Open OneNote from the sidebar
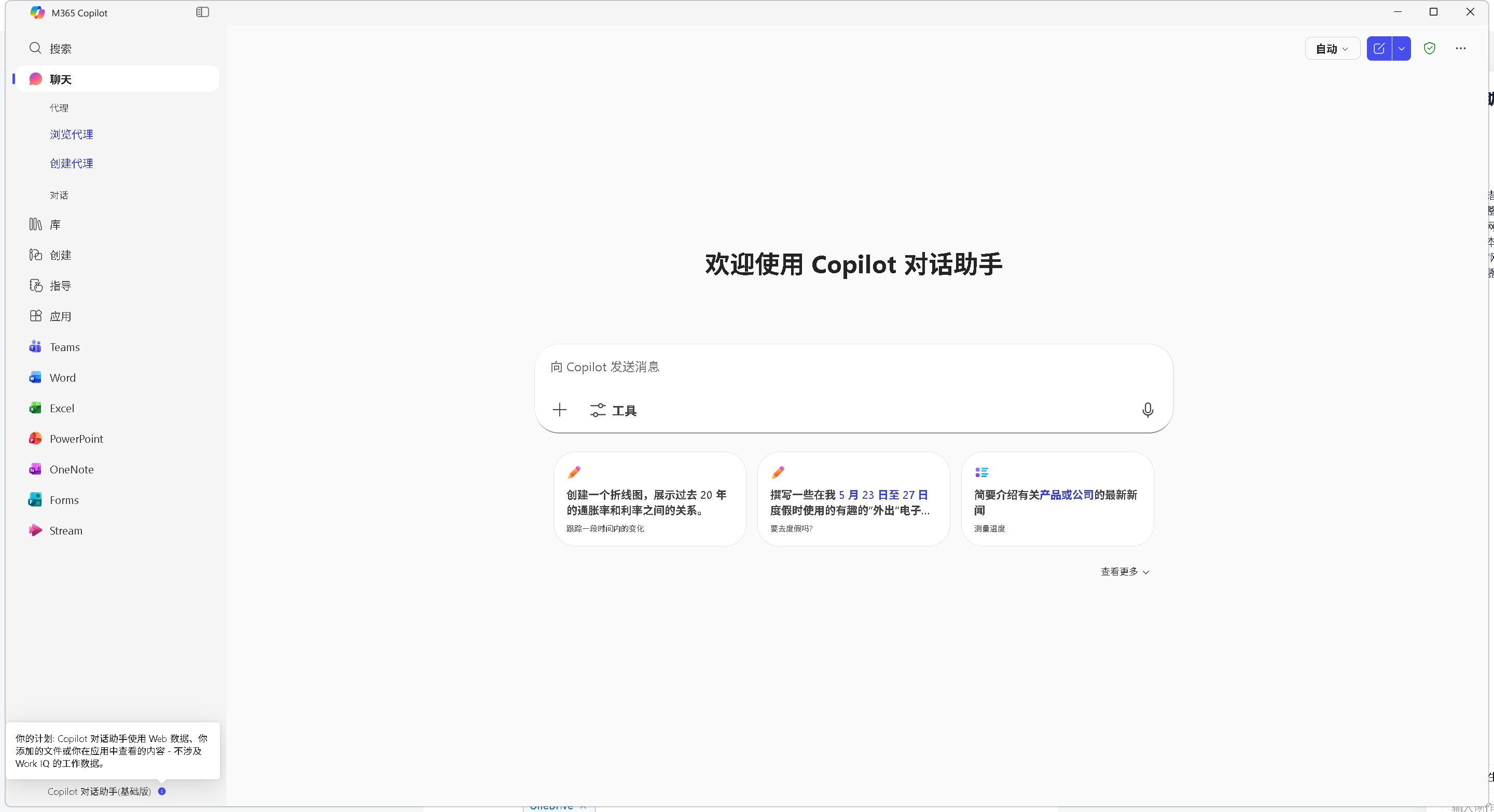The width and height of the screenshot is (1494, 812). [72, 469]
